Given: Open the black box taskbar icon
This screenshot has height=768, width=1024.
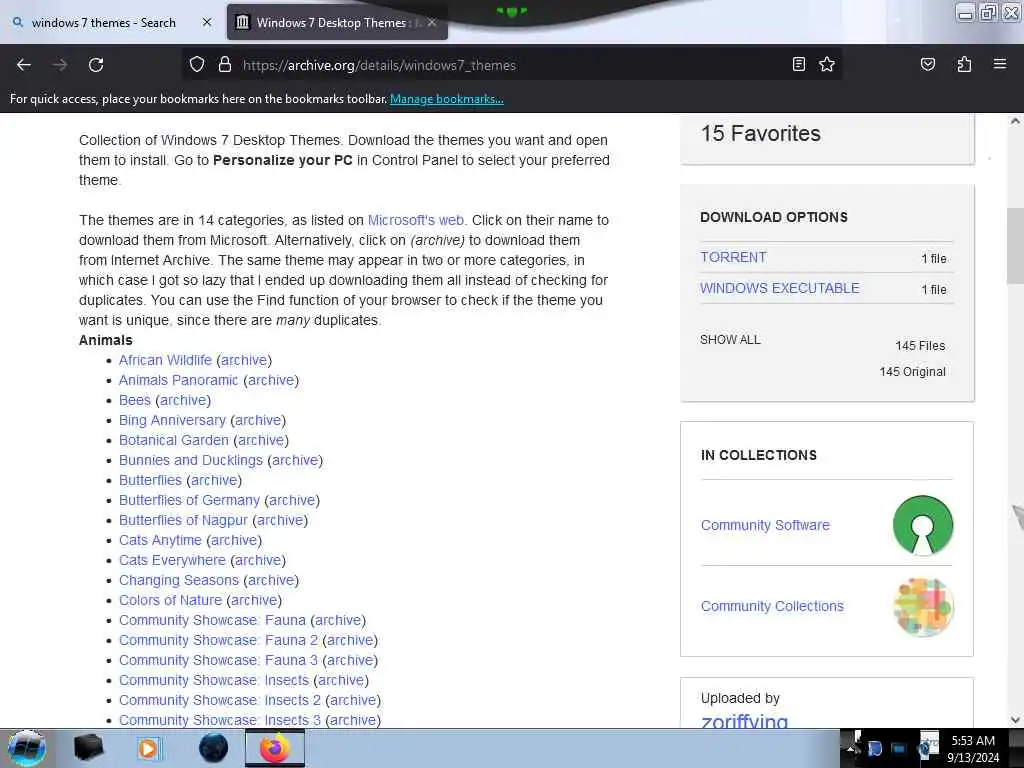Looking at the screenshot, I should [88, 748].
